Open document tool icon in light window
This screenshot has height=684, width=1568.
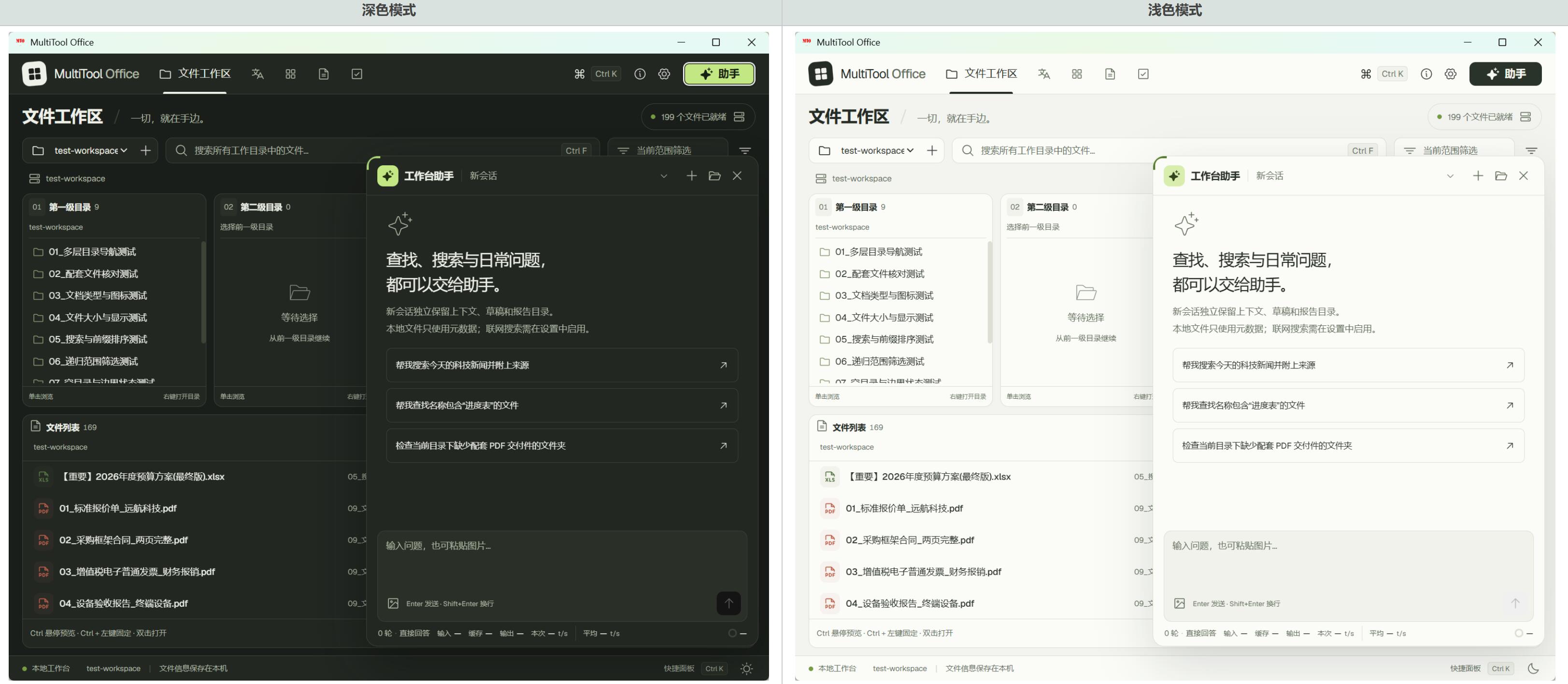coord(1110,73)
